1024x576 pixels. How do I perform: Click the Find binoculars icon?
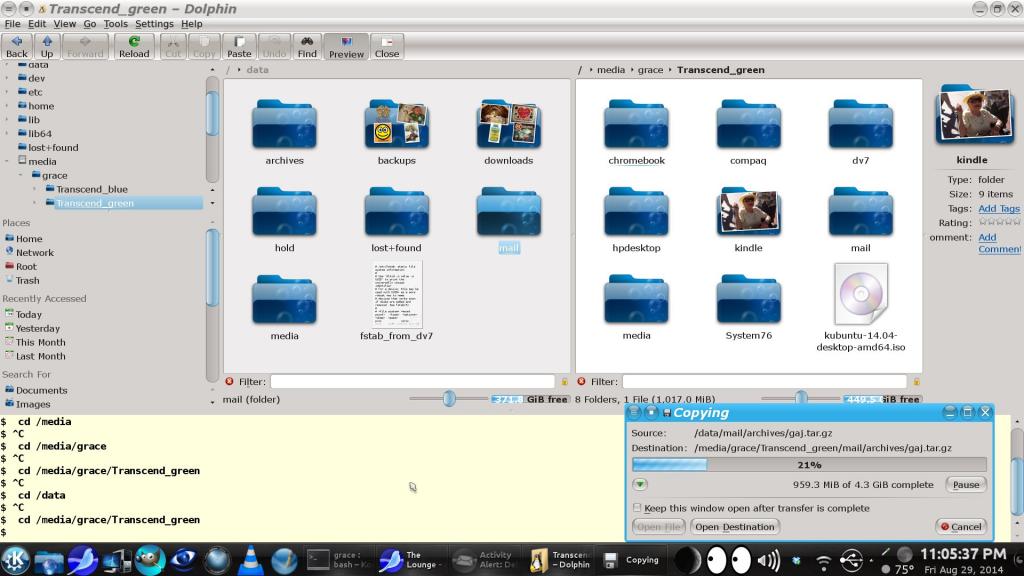[x=306, y=46]
